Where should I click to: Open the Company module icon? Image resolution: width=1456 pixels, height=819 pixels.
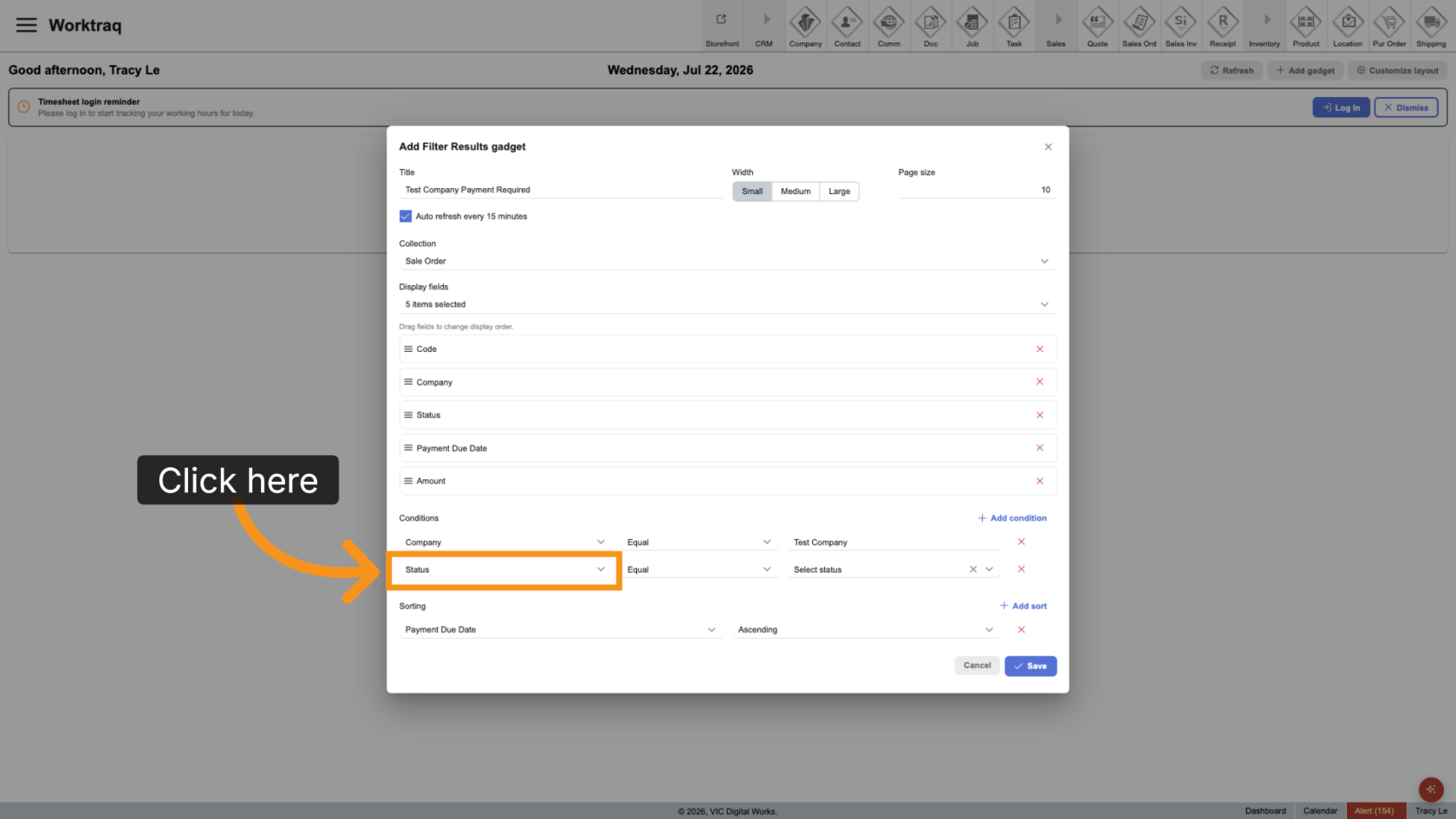tap(805, 26)
